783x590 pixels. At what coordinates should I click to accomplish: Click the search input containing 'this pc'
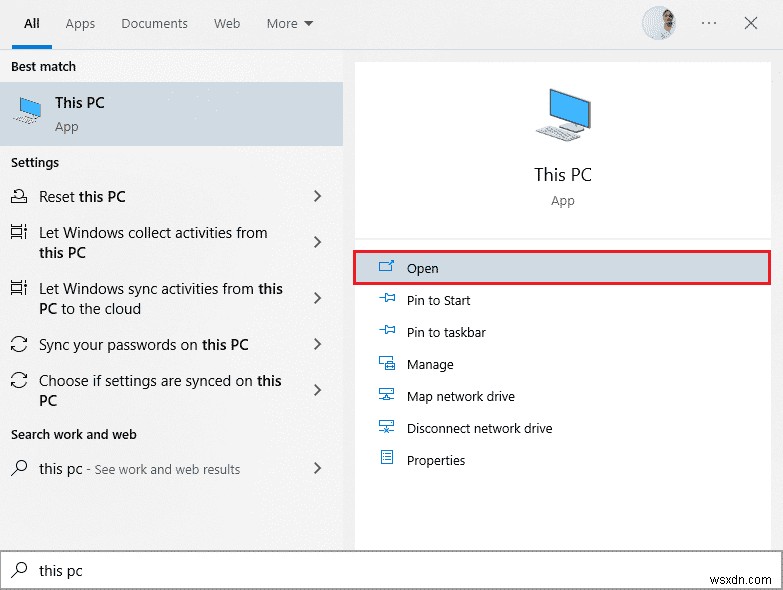tap(392, 570)
